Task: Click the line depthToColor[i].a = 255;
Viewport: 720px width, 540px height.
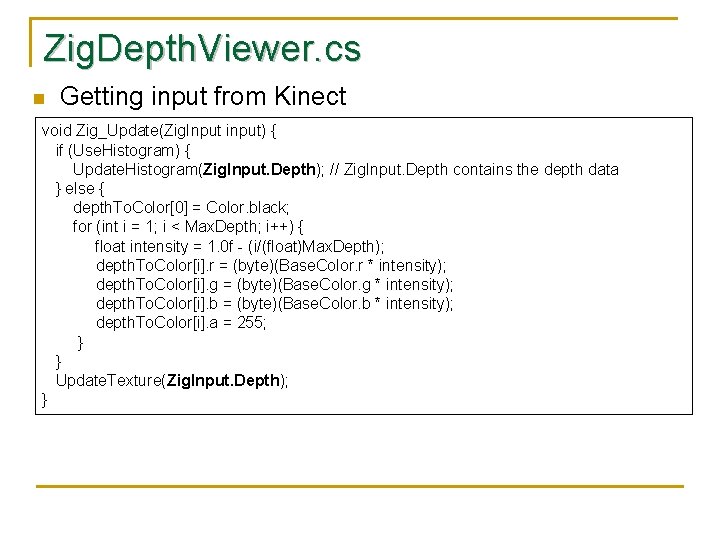Action: pyautogui.click(x=181, y=323)
